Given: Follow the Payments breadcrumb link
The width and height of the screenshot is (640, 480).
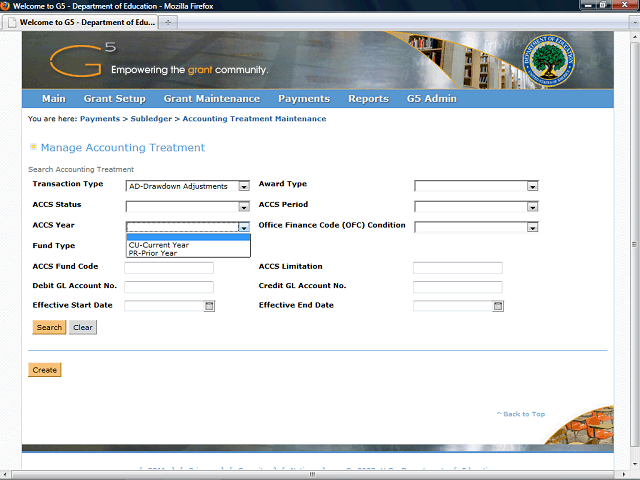Looking at the screenshot, I should pos(100,119).
